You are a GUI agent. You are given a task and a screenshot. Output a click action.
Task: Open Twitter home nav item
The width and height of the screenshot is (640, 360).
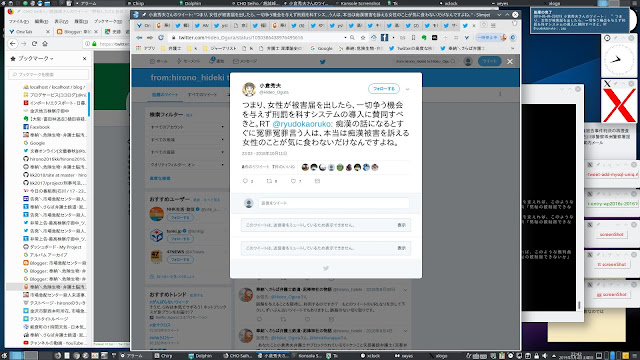pyautogui.click(x=158, y=61)
